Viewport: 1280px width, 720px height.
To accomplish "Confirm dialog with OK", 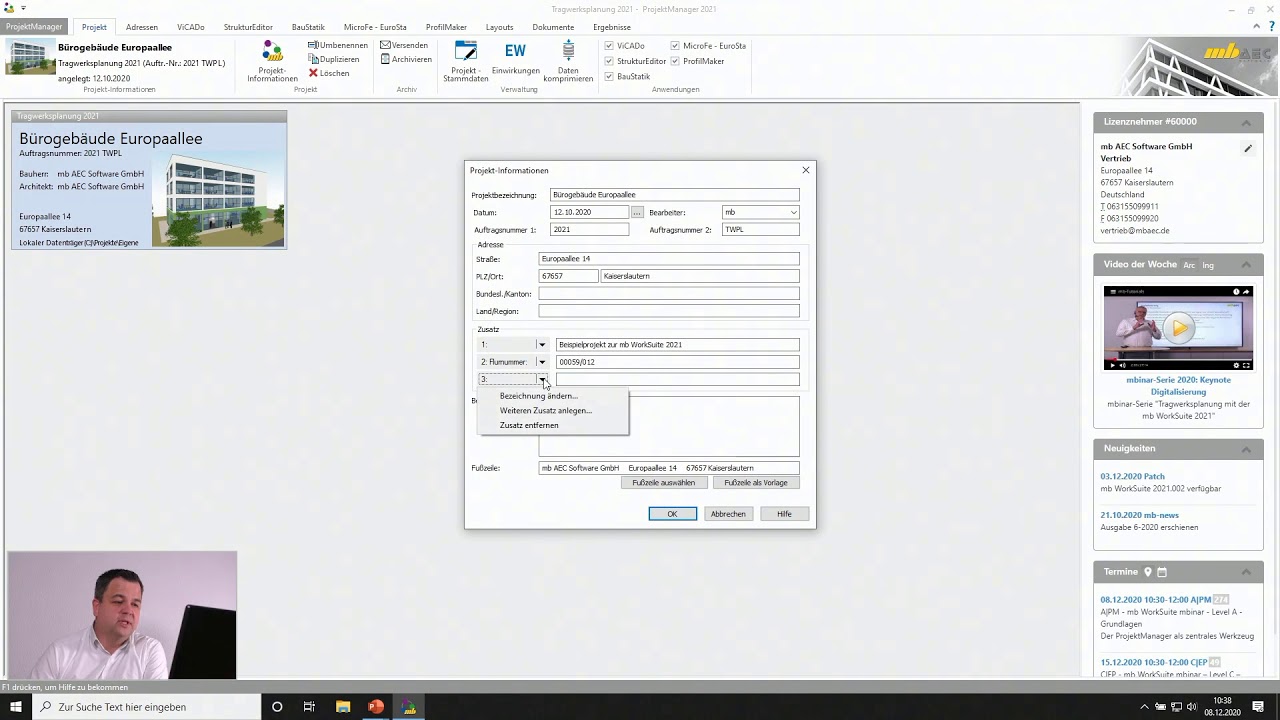I will point(672,514).
